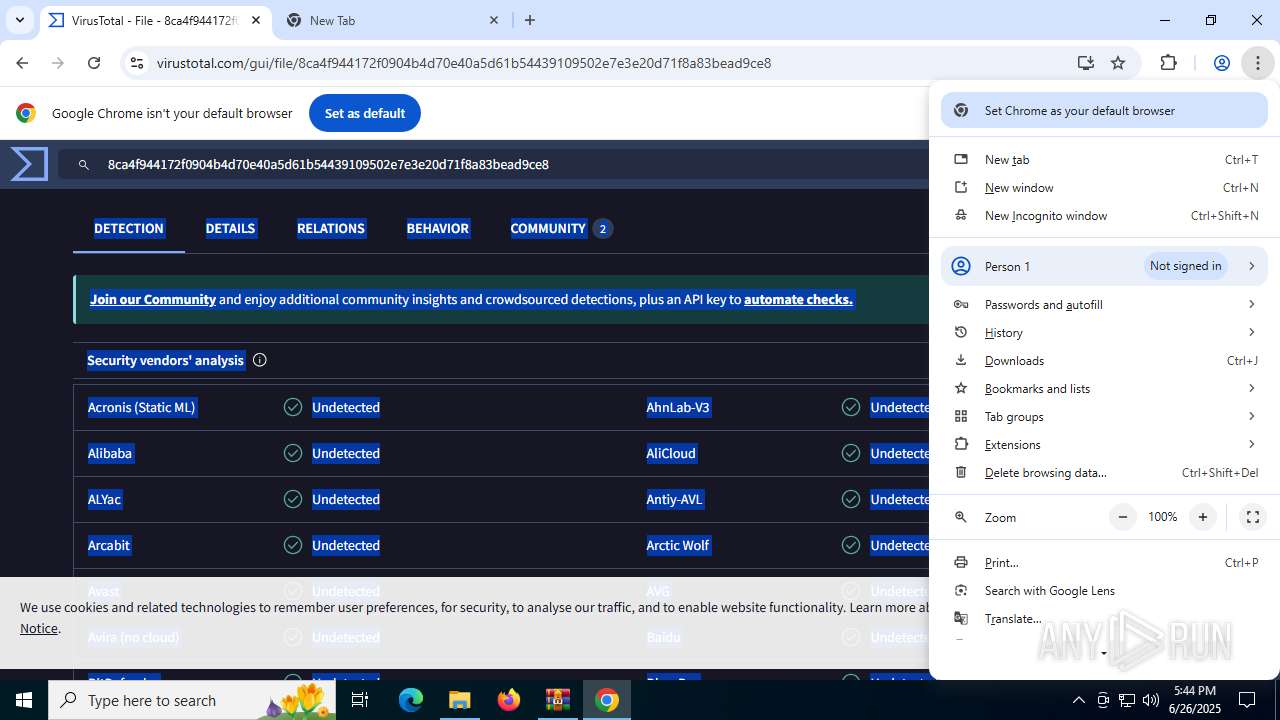1280x720 pixels.
Task: Click the undetected check icon for Arcabit
Action: [293, 545]
